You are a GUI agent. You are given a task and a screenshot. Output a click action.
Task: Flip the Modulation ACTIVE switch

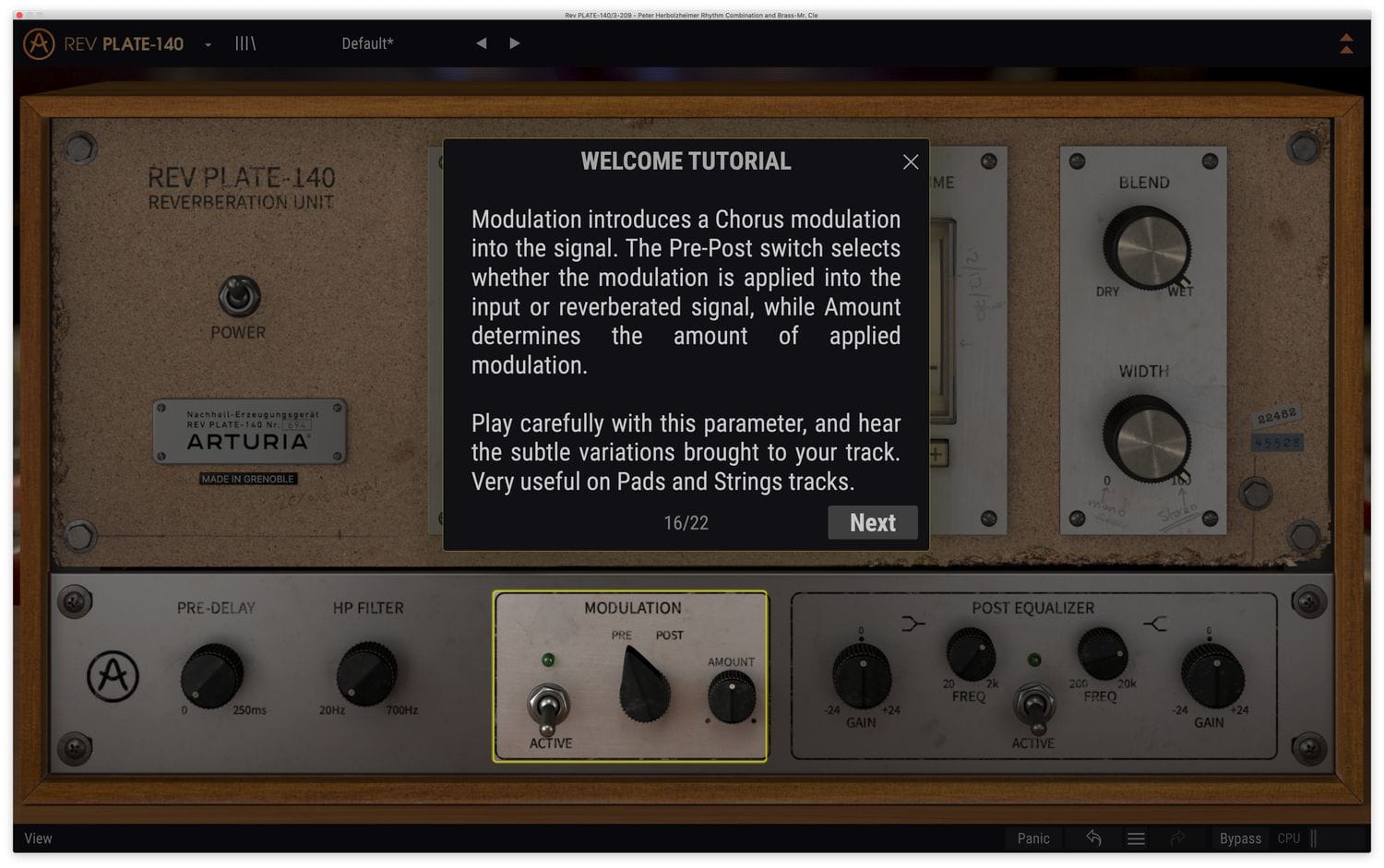click(549, 708)
